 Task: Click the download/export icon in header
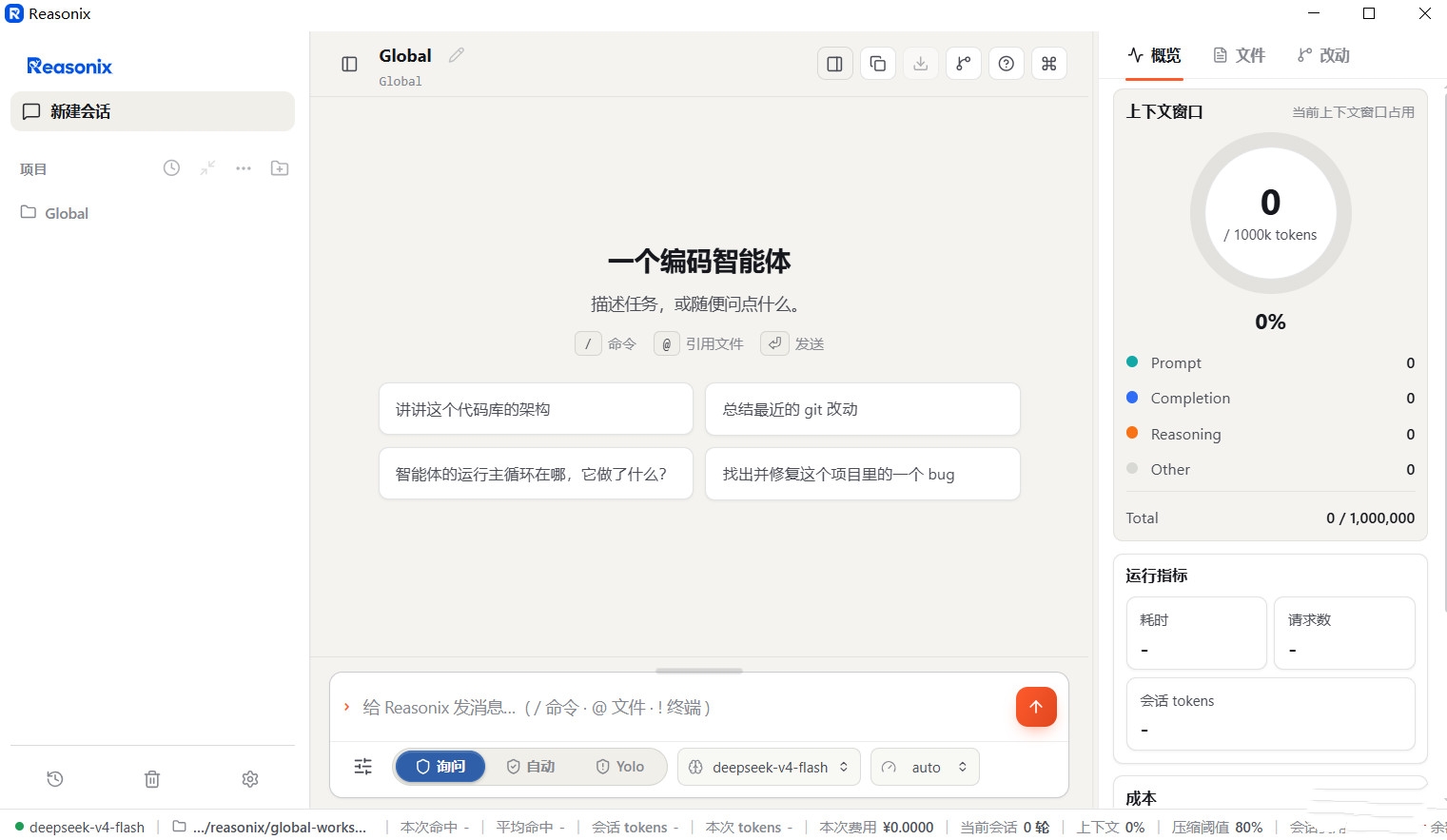tap(921, 64)
